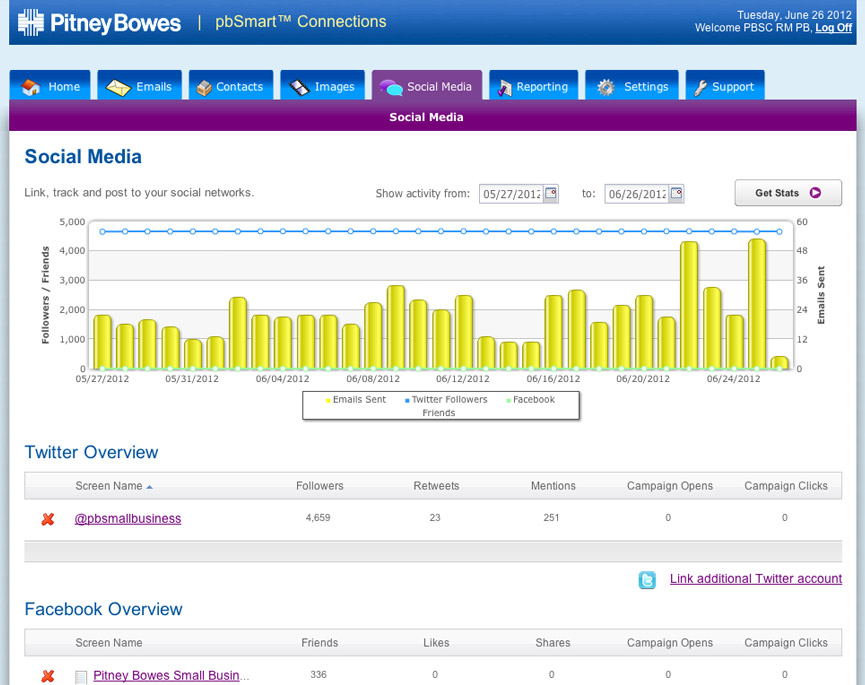The width and height of the screenshot is (865, 685).
Task: Click Link additional Twitter account
Action: click(x=756, y=579)
